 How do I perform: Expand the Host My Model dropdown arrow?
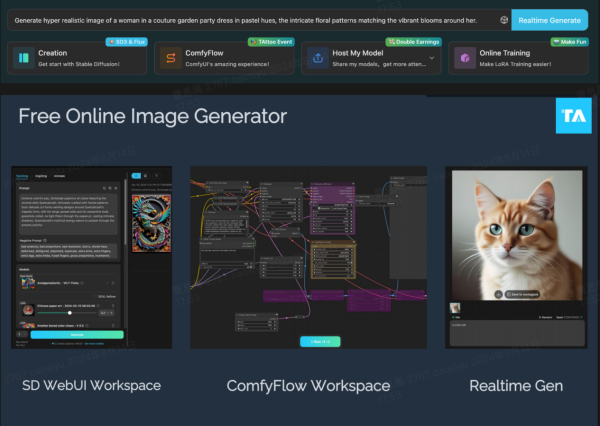click(431, 59)
